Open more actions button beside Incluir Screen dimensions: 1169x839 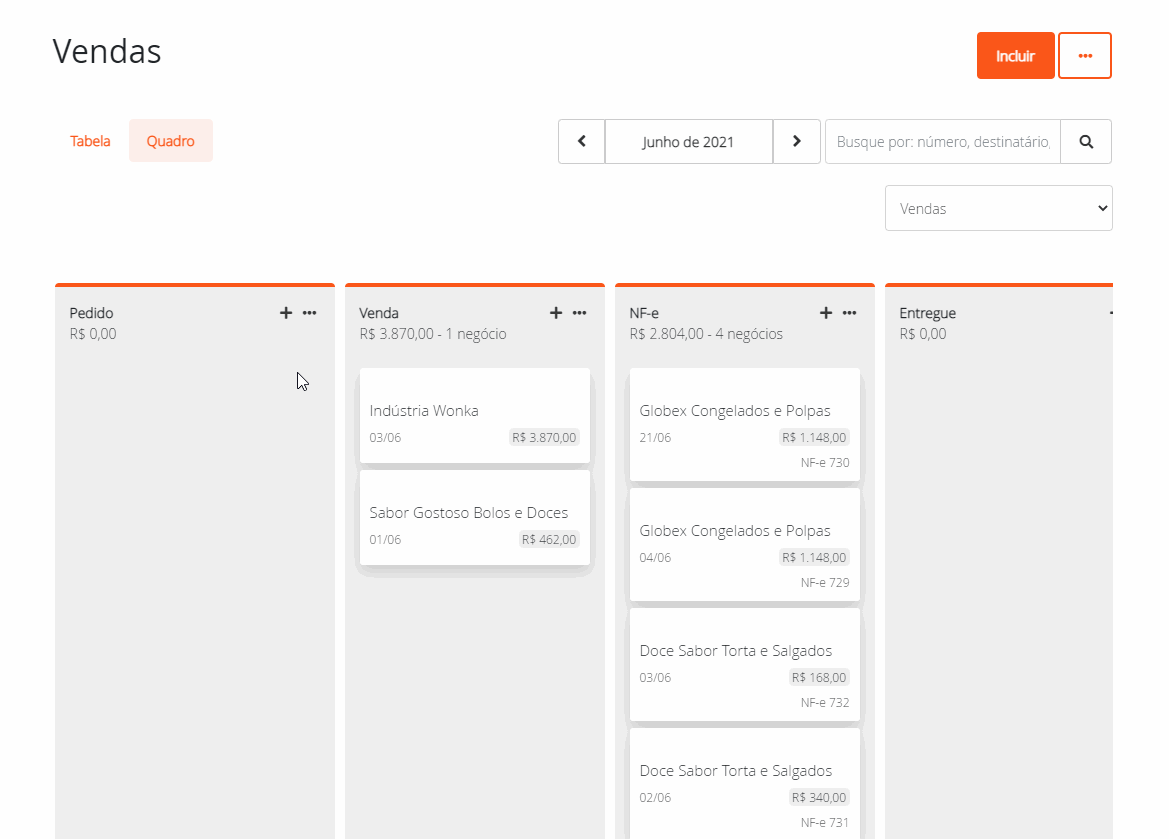coord(1085,56)
